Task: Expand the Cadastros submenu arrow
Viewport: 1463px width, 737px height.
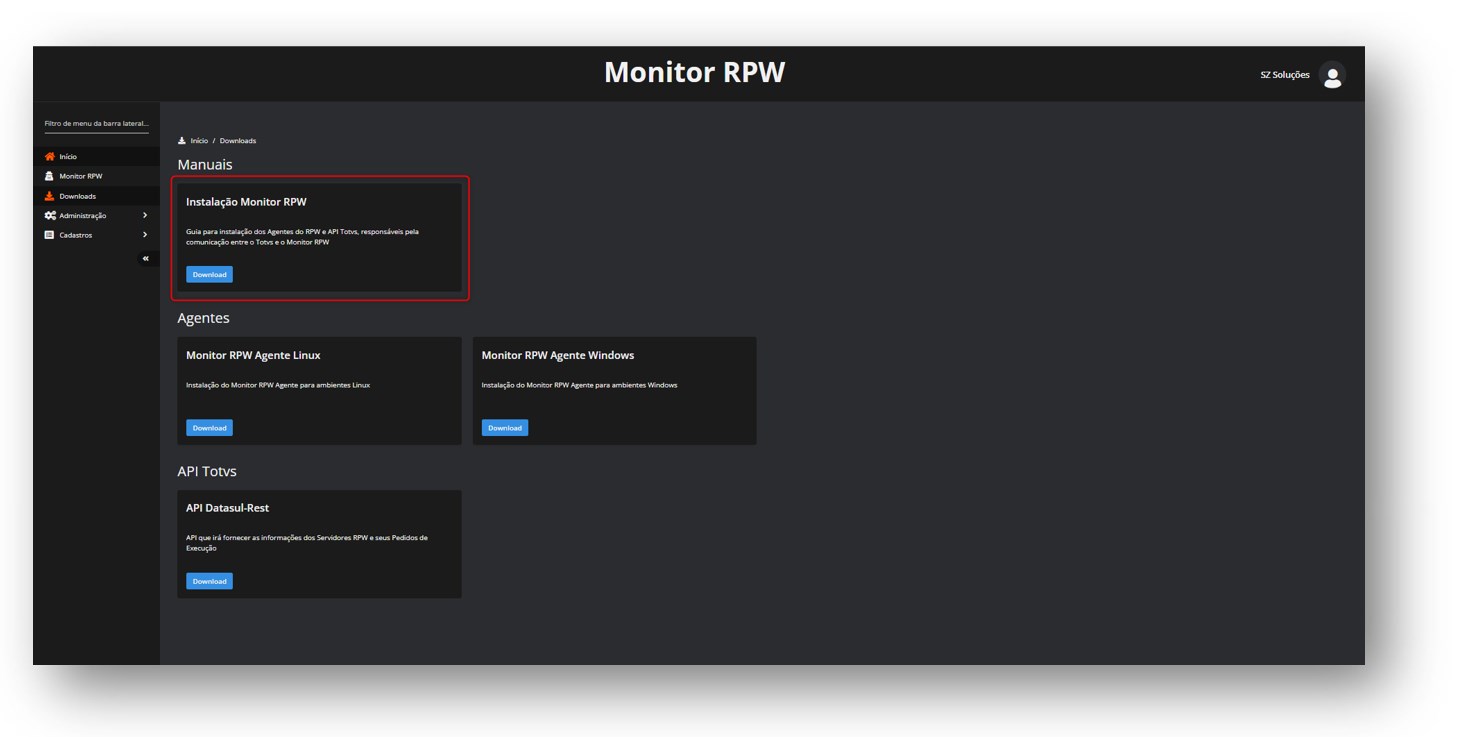Action: pos(145,235)
